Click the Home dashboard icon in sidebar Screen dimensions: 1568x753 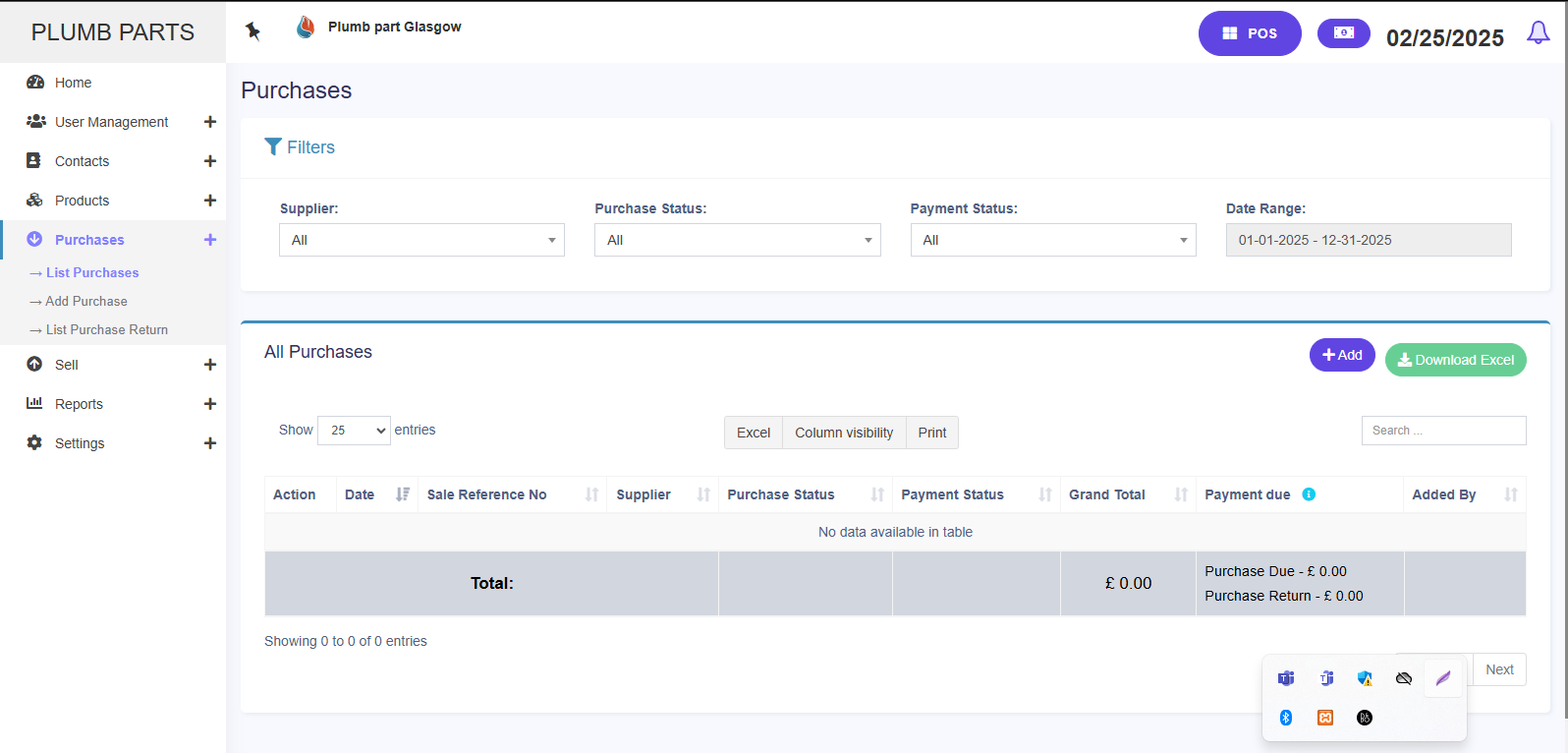click(35, 83)
